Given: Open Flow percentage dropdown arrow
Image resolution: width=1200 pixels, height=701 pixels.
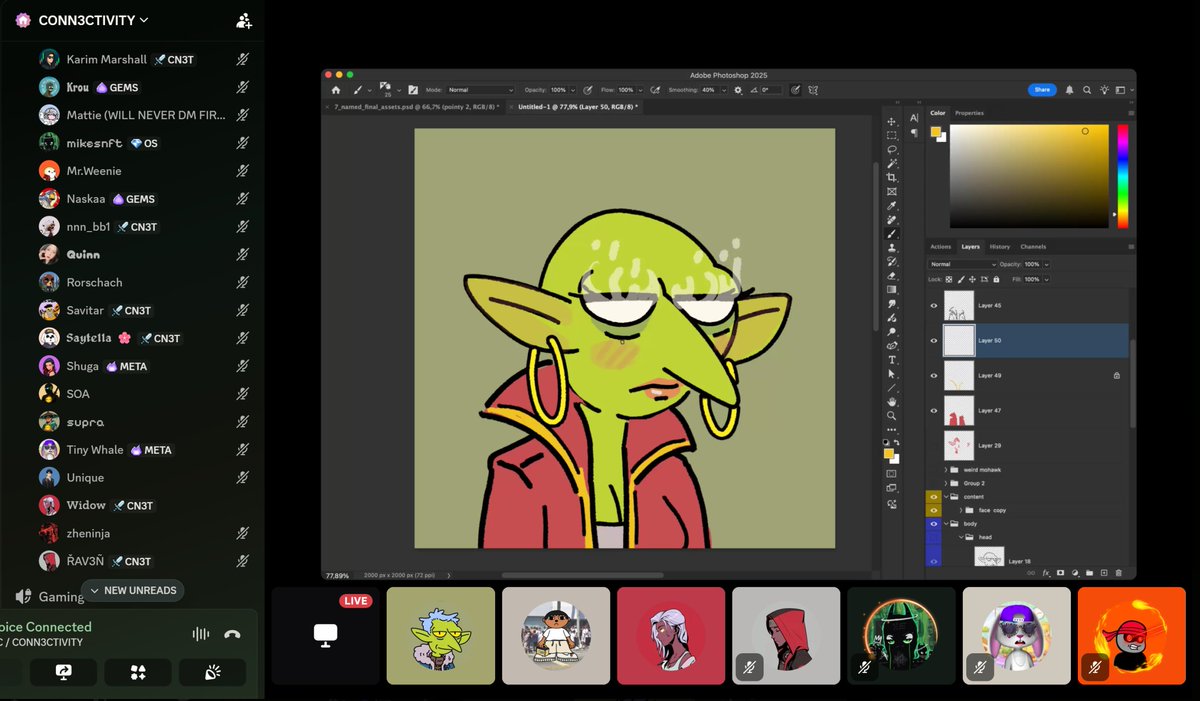Looking at the screenshot, I should tap(641, 89).
